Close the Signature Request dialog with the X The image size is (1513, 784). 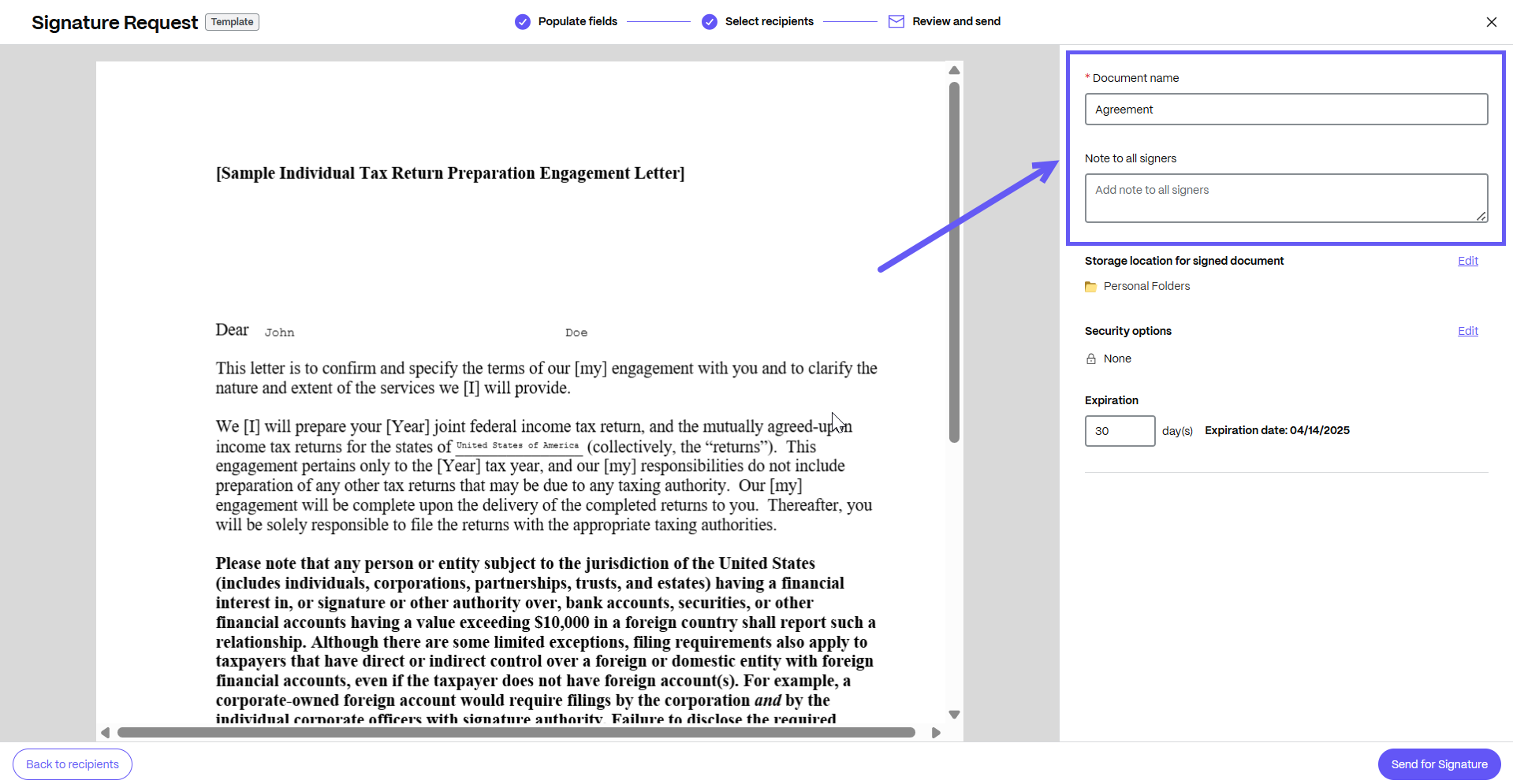tap(1491, 22)
